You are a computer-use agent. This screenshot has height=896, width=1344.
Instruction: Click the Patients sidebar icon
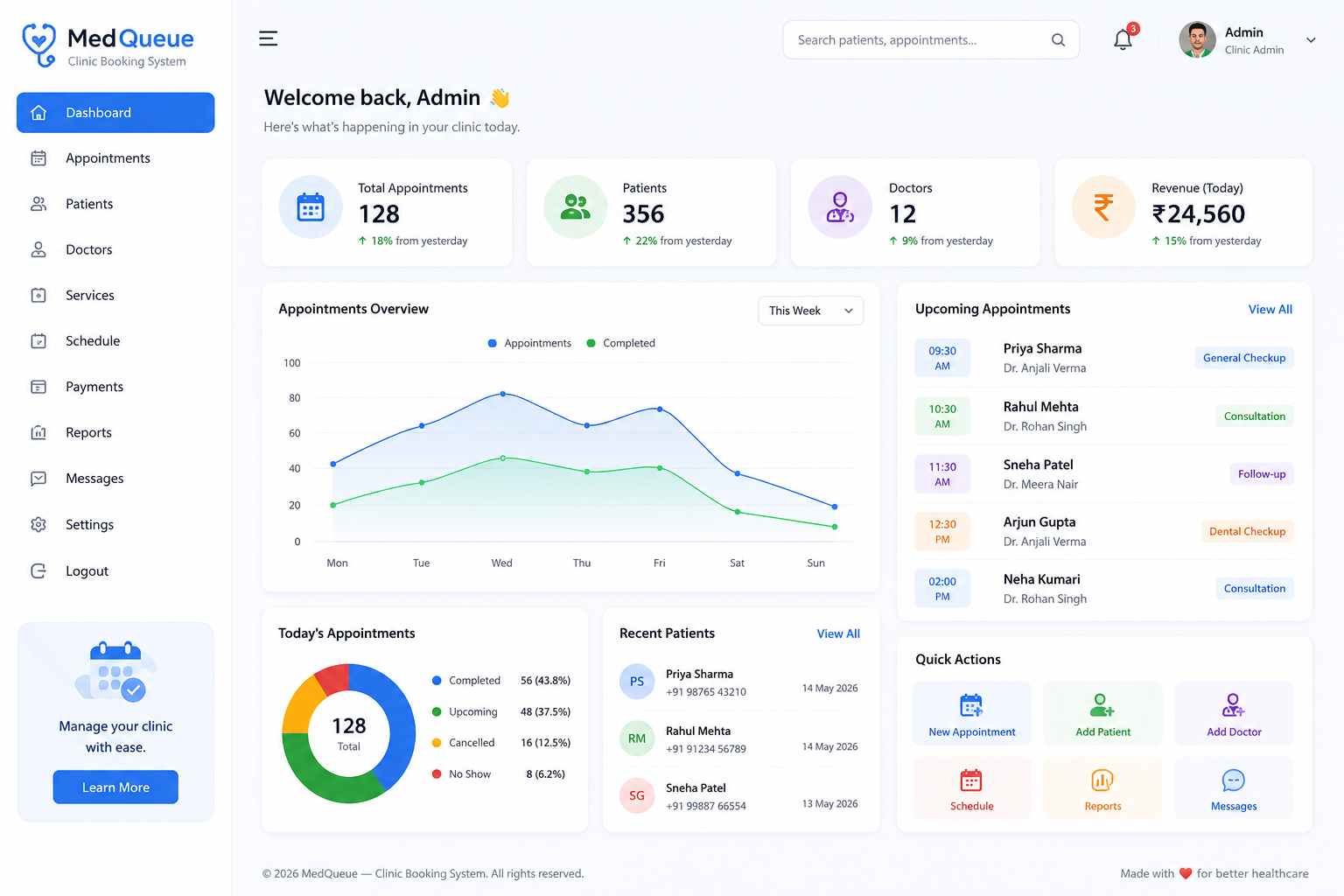click(x=38, y=204)
